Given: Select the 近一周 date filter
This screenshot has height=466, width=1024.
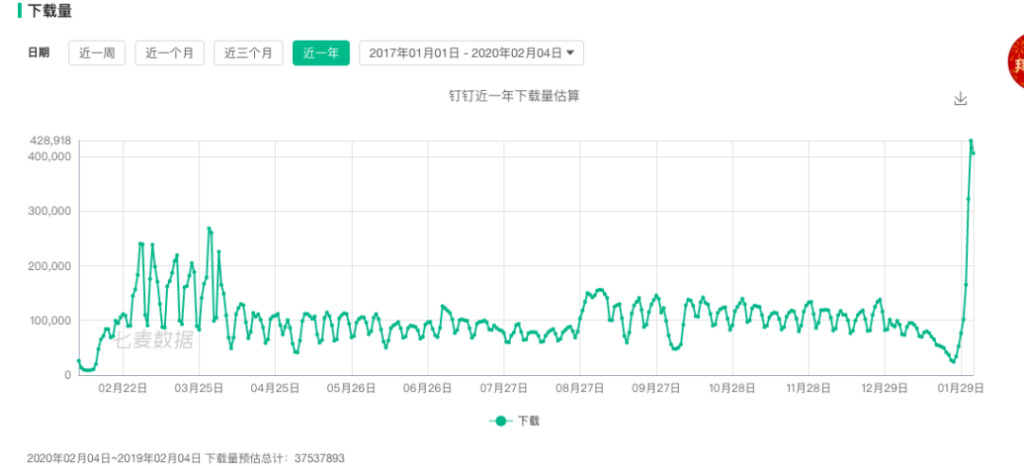Looking at the screenshot, I should pos(97,54).
